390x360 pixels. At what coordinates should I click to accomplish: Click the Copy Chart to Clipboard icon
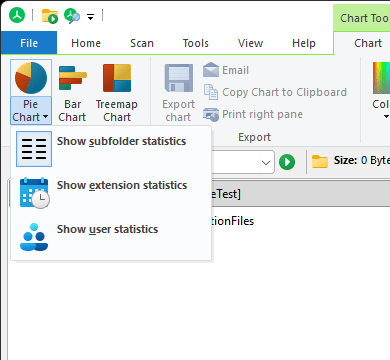click(211, 92)
